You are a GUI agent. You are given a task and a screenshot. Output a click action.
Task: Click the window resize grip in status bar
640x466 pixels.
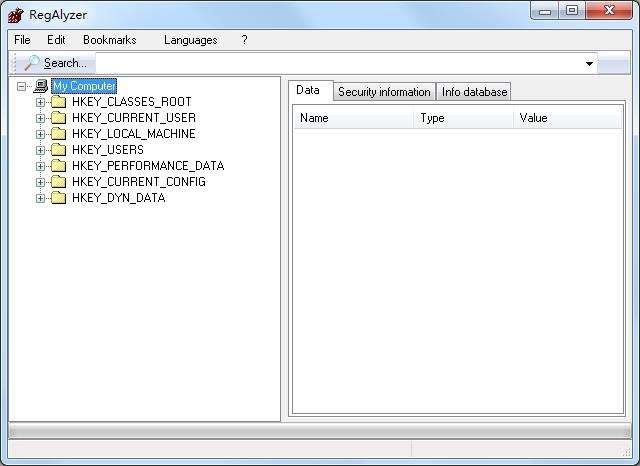[625, 451]
